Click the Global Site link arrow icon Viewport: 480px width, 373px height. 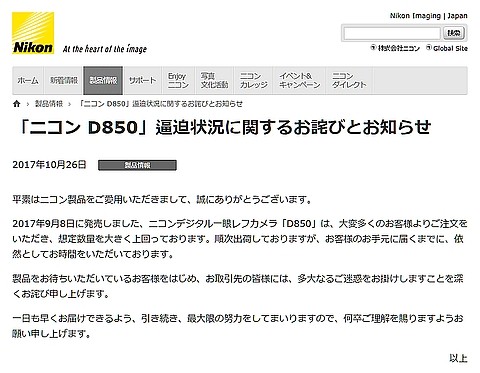click(x=429, y=48)
